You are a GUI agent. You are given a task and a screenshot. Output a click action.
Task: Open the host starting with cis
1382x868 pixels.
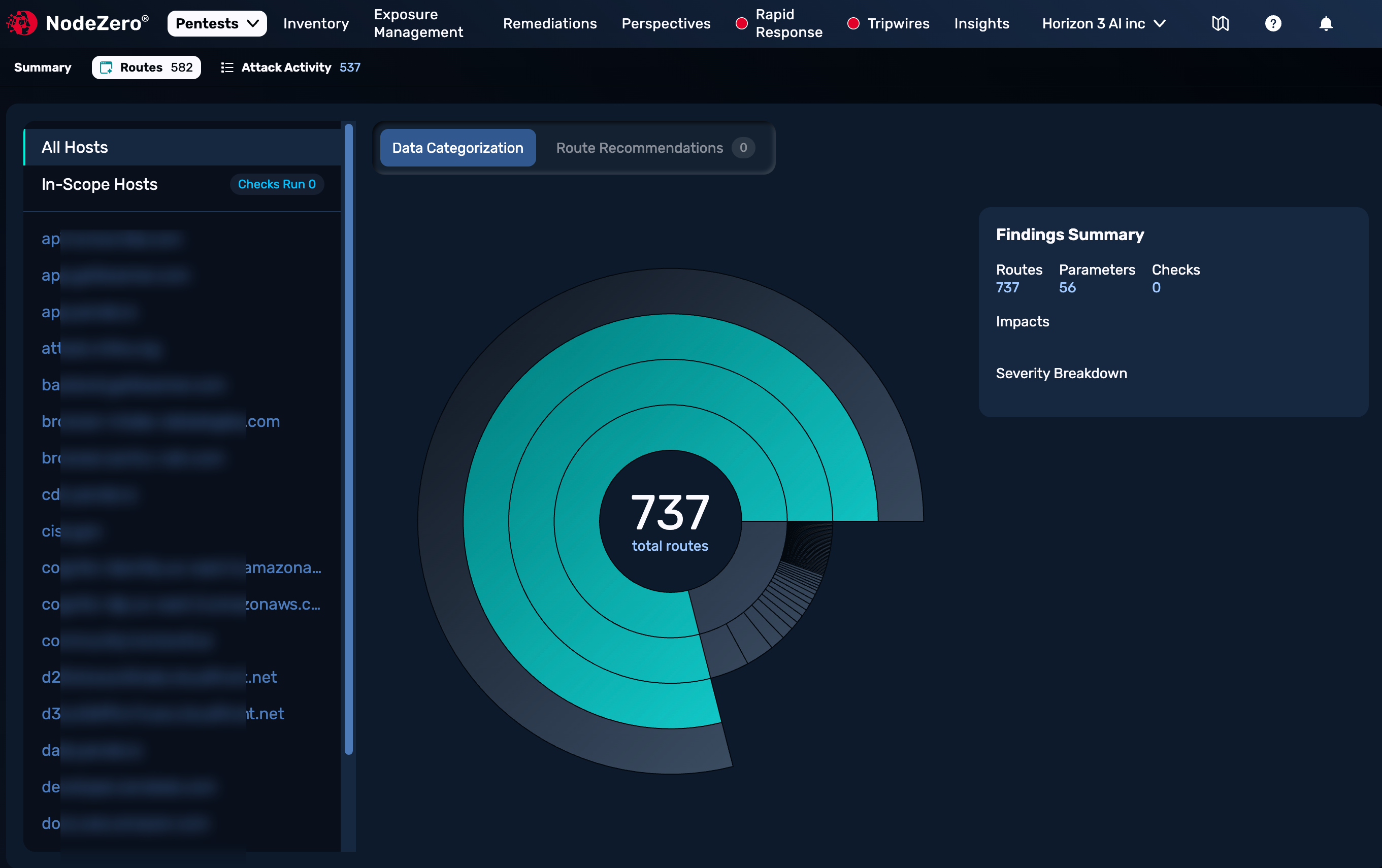coord(72,530)
